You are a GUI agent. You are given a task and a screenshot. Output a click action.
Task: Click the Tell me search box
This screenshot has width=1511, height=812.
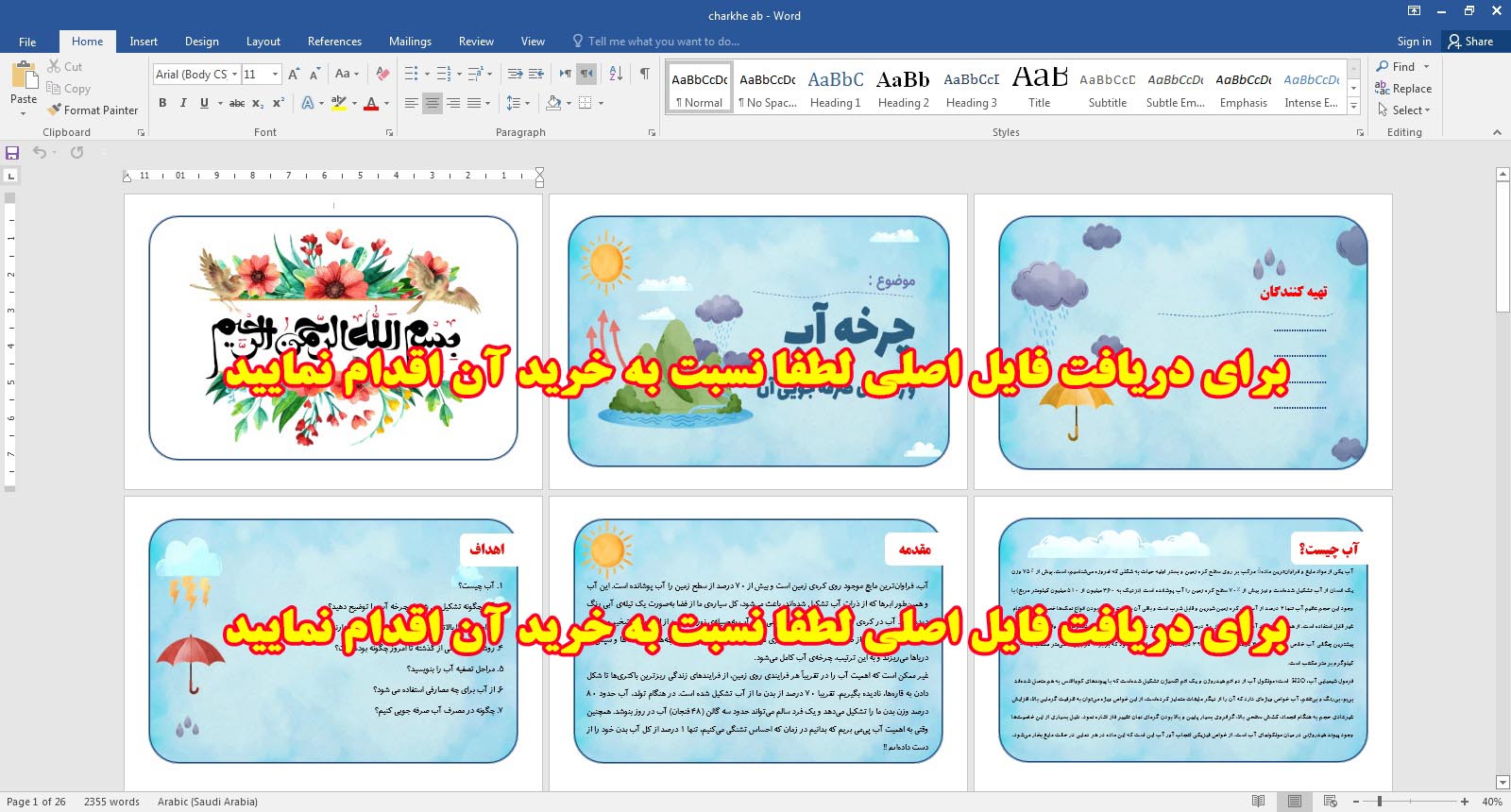pyautogui.click(x=663, y=42)
